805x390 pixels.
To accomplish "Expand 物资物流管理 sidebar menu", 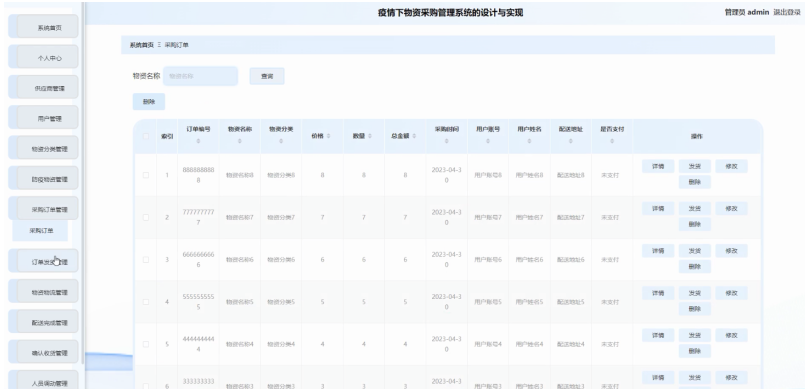I will click(x=44, y=291).
